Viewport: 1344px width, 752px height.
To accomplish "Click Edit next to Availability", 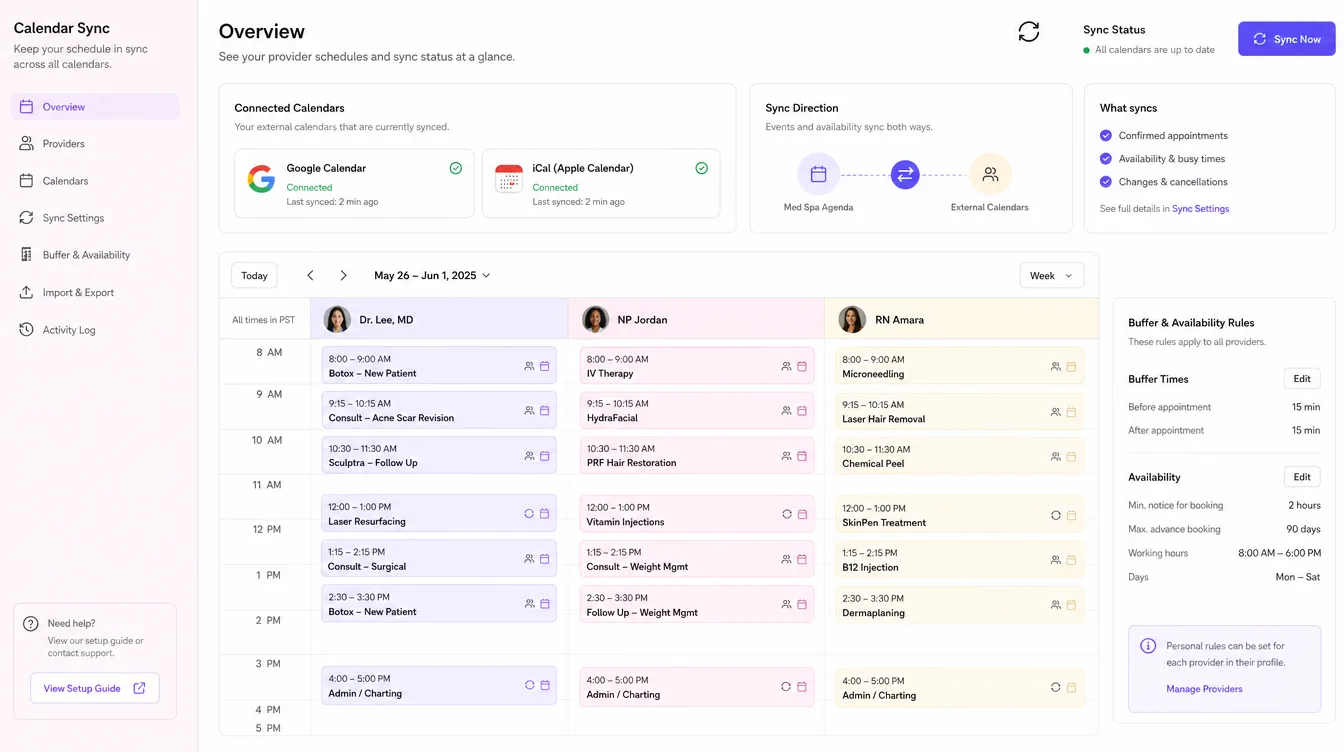I will [x=1302, y=477].
